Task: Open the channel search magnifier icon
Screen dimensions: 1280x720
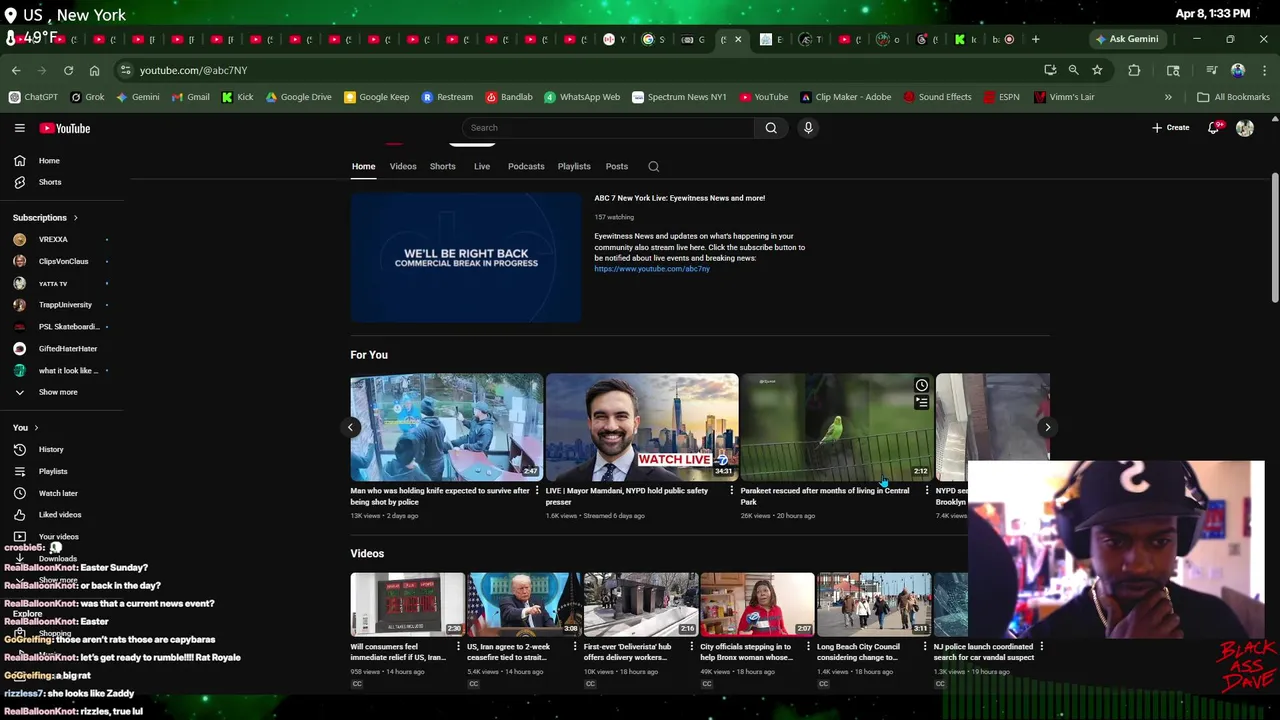Action: (653, 166)
